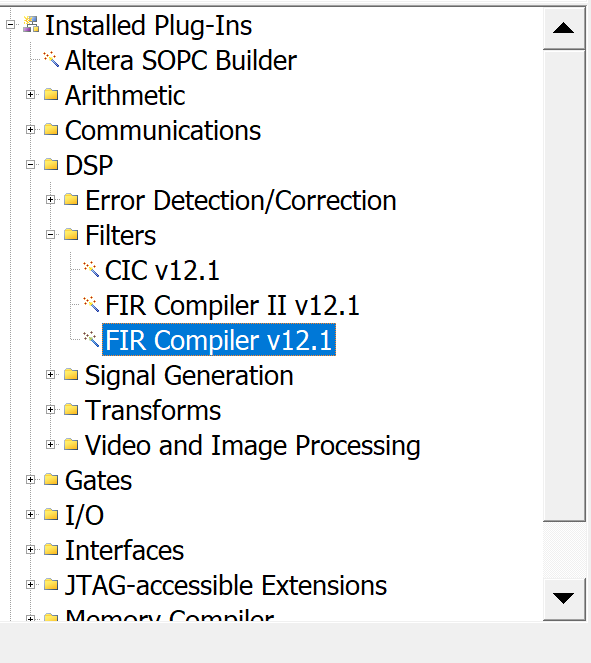The image size is (591, 663).
Task: Expand the Signal Generation subfolder
Action: [x=50, y=375]
